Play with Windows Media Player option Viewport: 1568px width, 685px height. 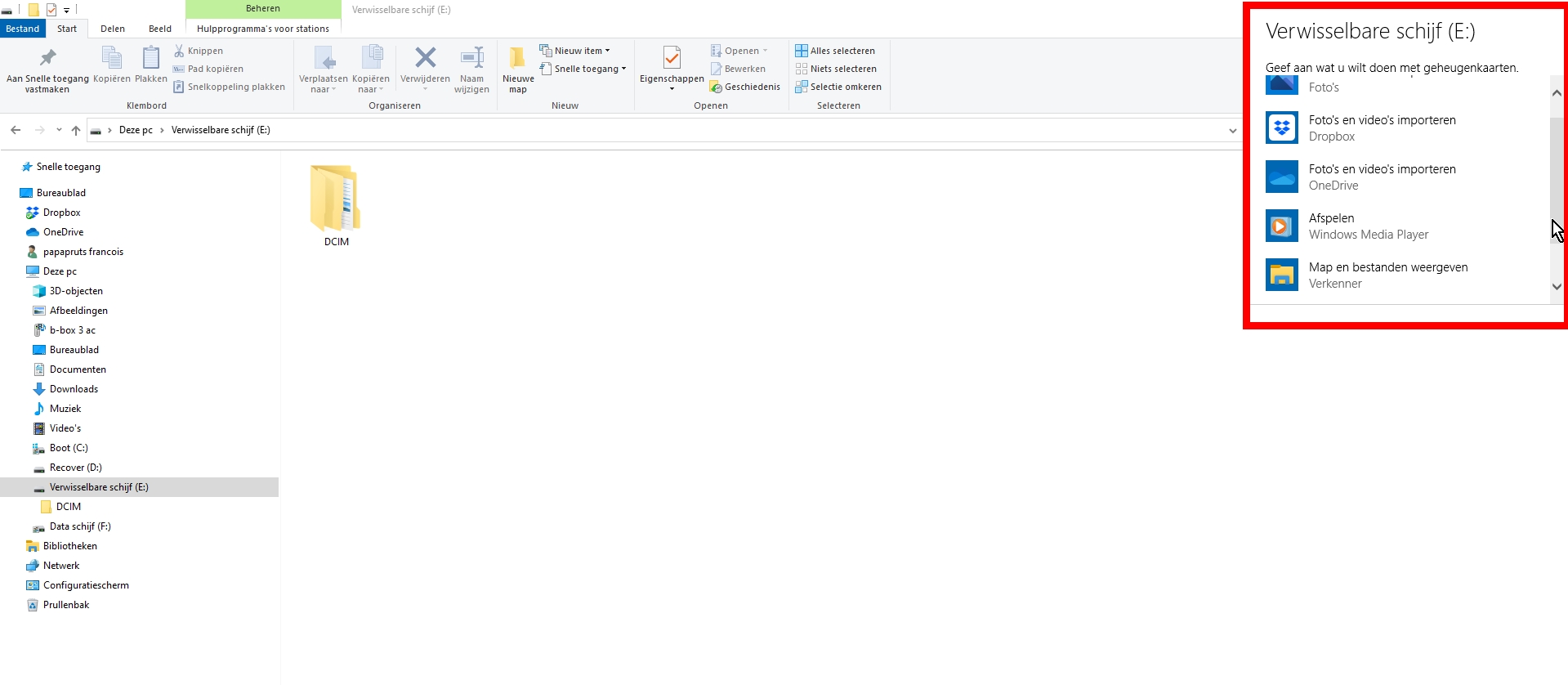(x=1368, y=226)
